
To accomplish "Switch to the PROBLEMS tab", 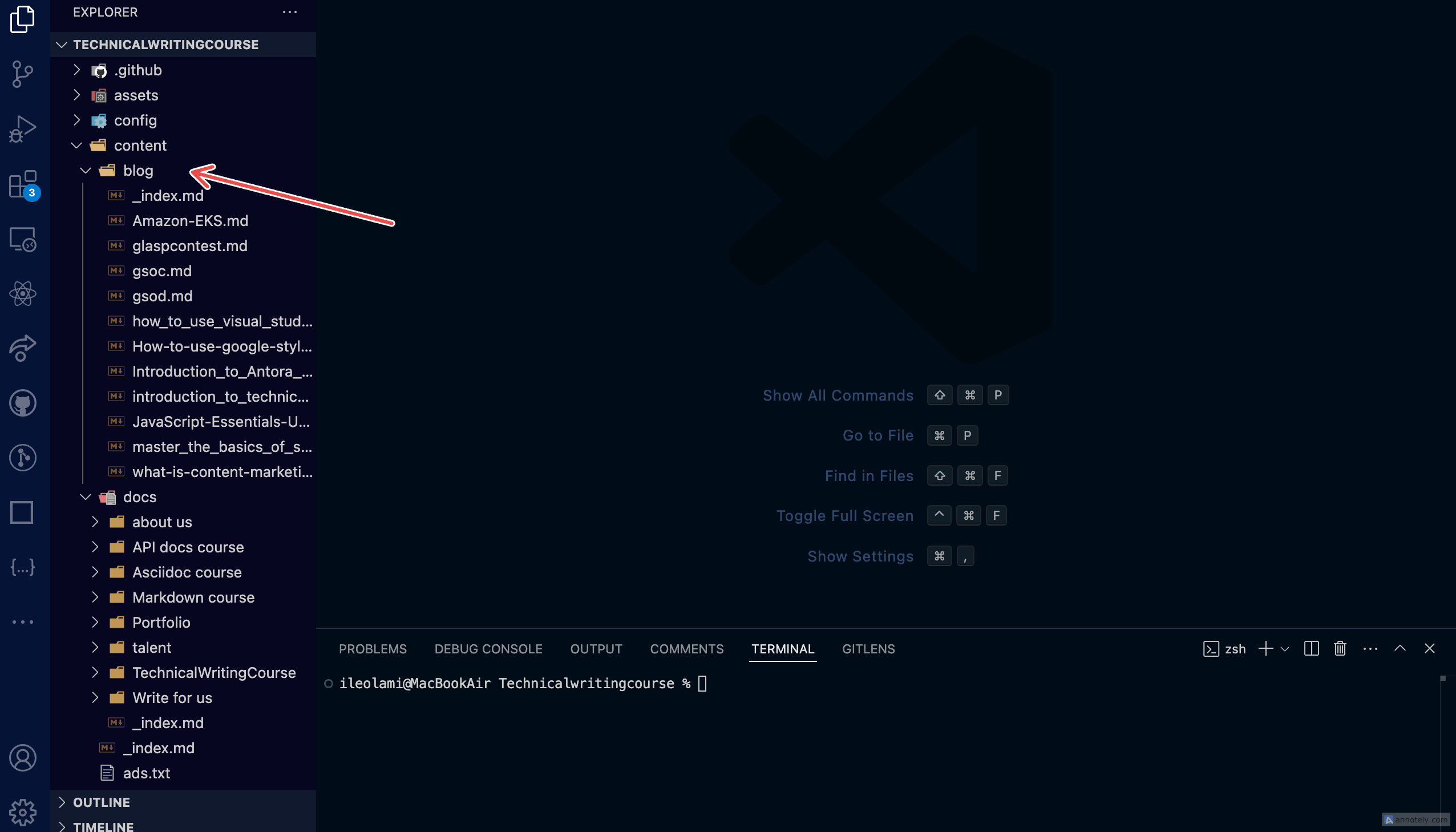I will pyautogui.click(x=373, y=649).
